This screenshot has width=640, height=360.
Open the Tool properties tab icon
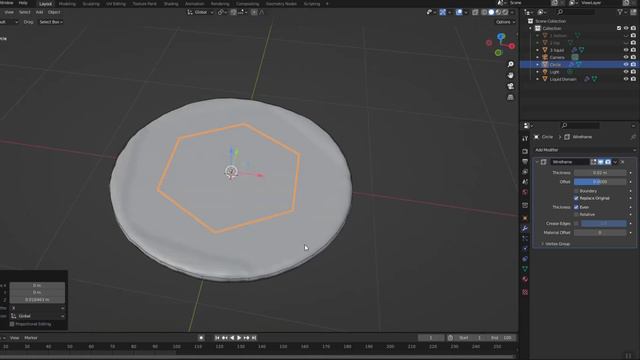pyautogui.click(x=525, y=139)
